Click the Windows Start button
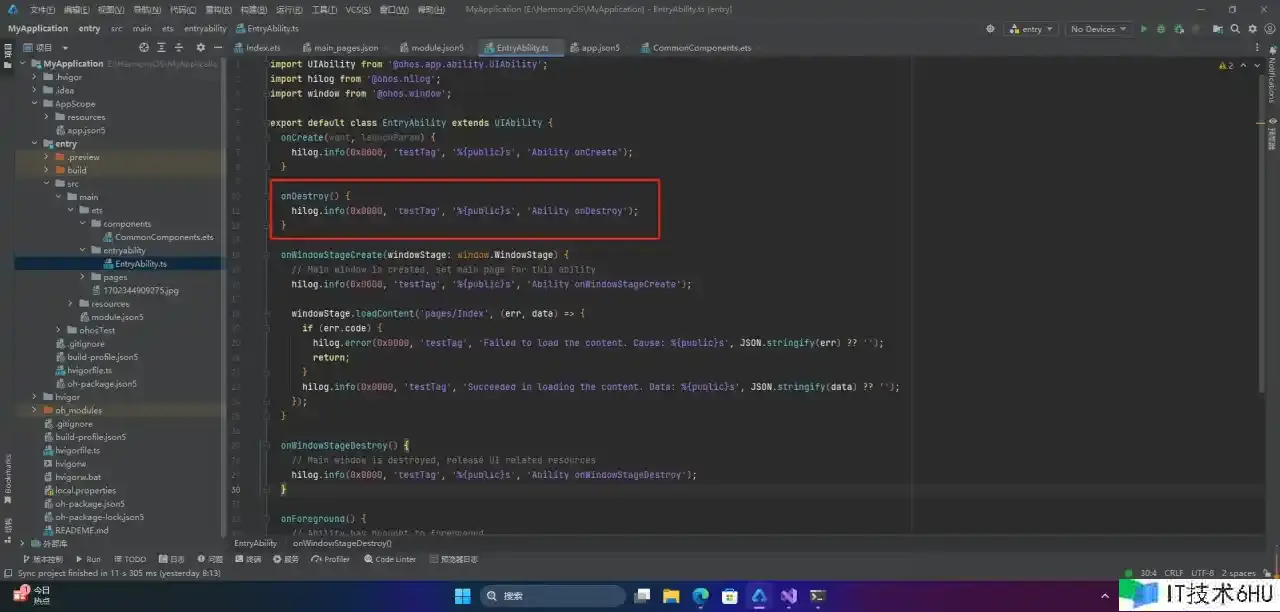The image size is (1280, 612). pos(462,596)
